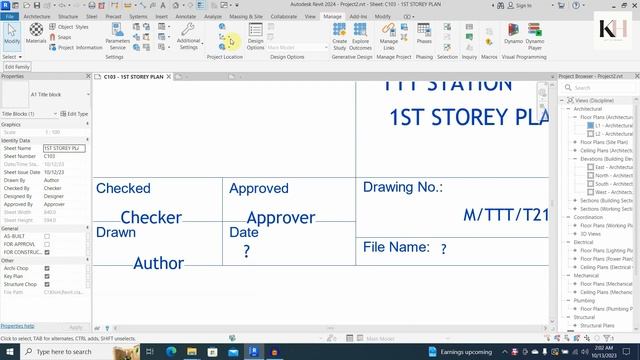Toggle the AS-BUILT checkbox
This screenshot has width=640, height=360.
click(47, 236)
